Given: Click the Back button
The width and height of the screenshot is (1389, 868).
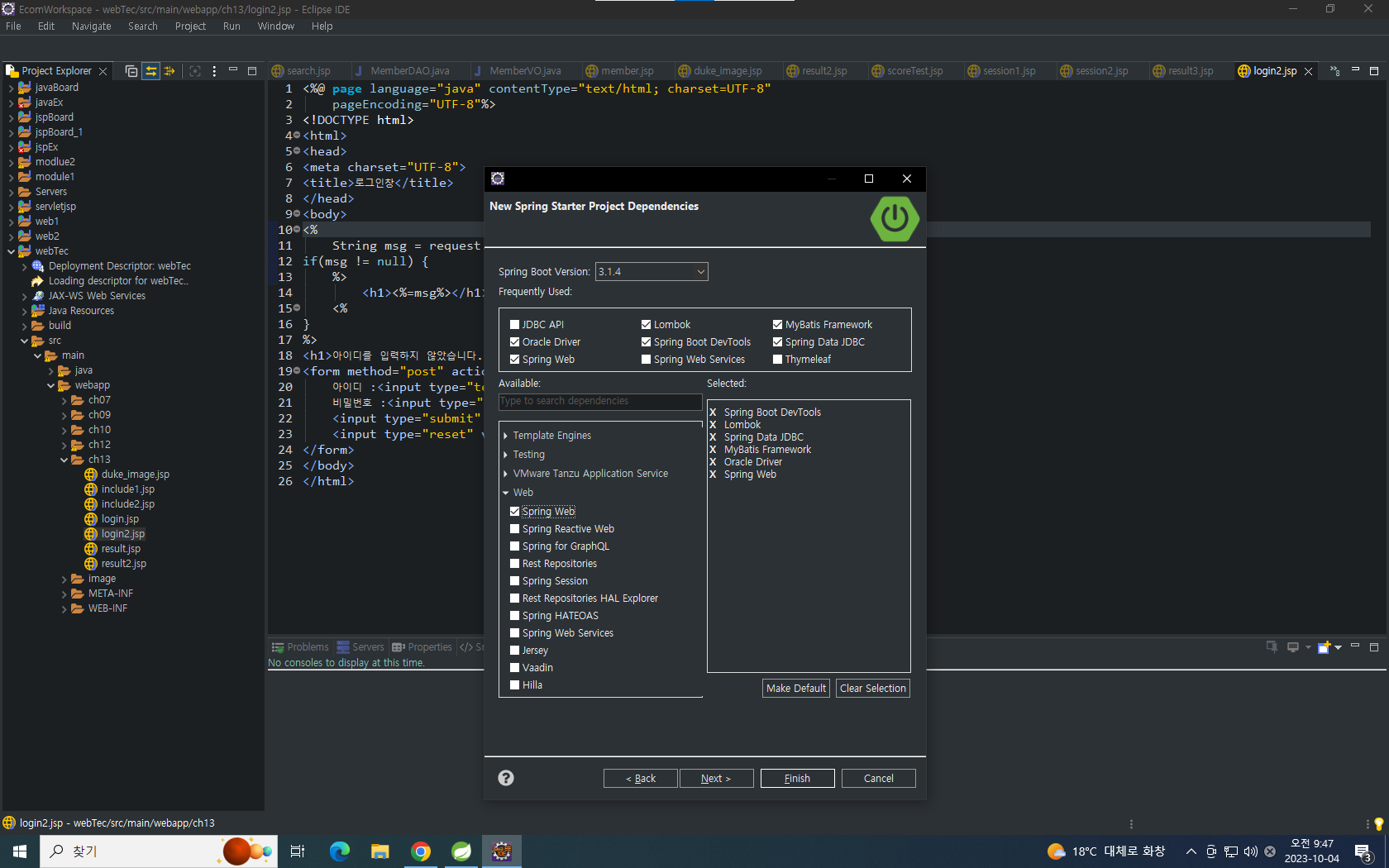Looking at the screenshot, I should [641, 779].
